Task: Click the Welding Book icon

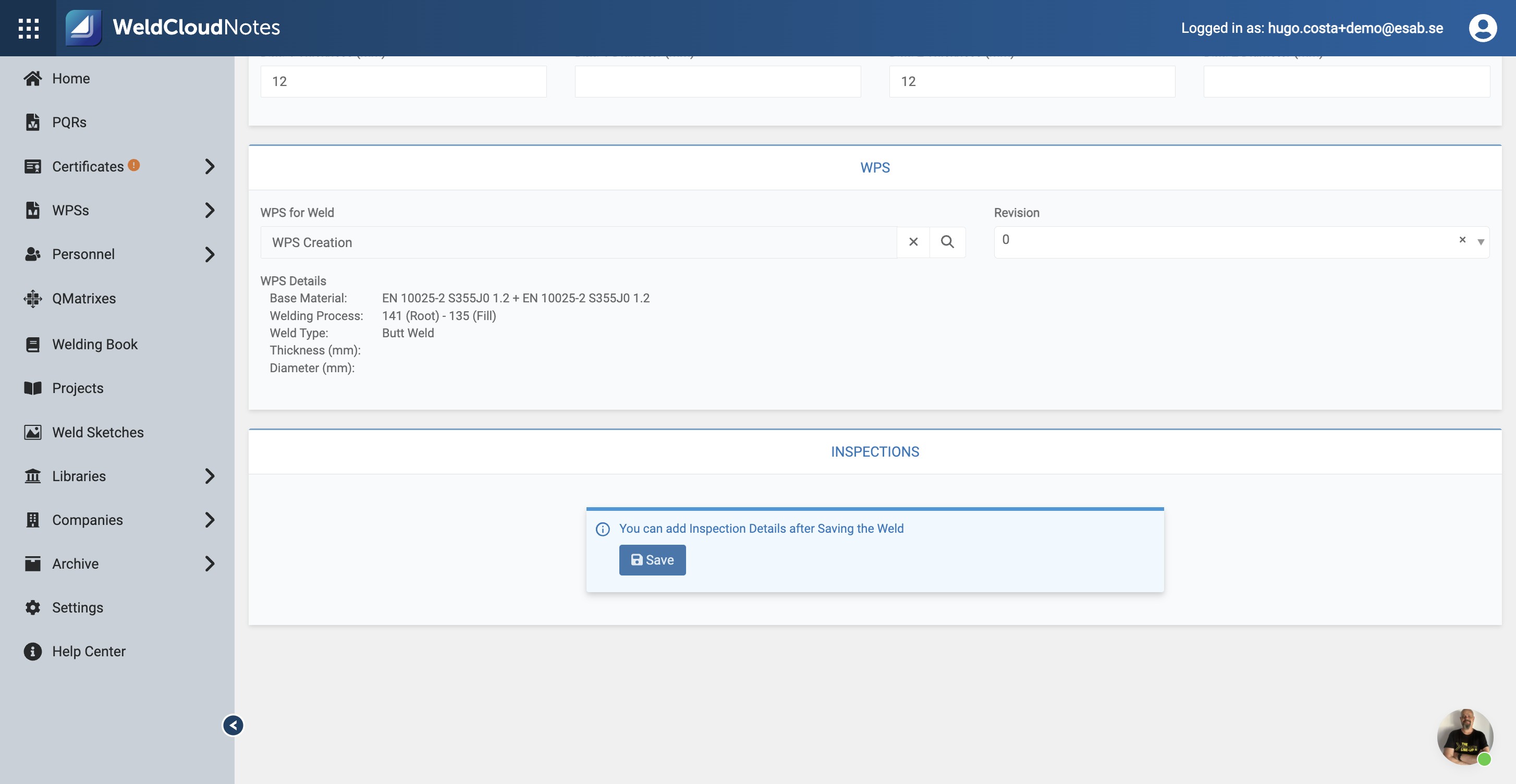Action: click(33, 345)
